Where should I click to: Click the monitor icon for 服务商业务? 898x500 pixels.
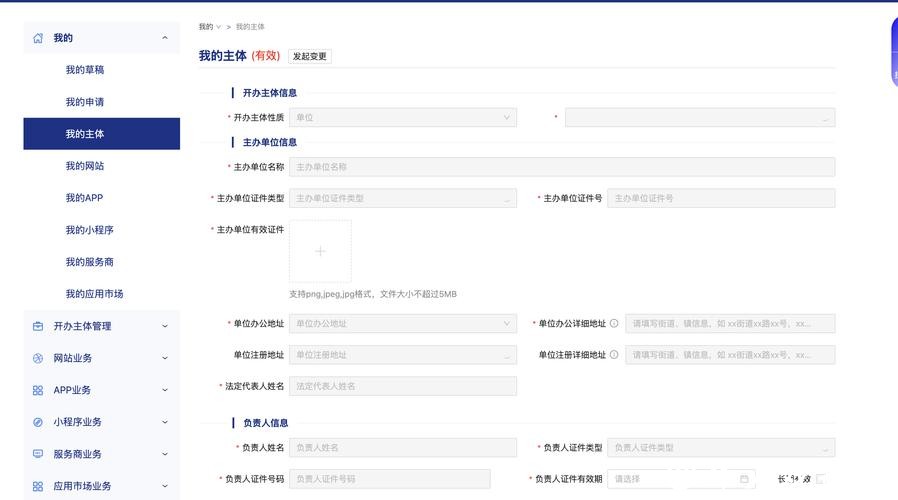[38, 454]
